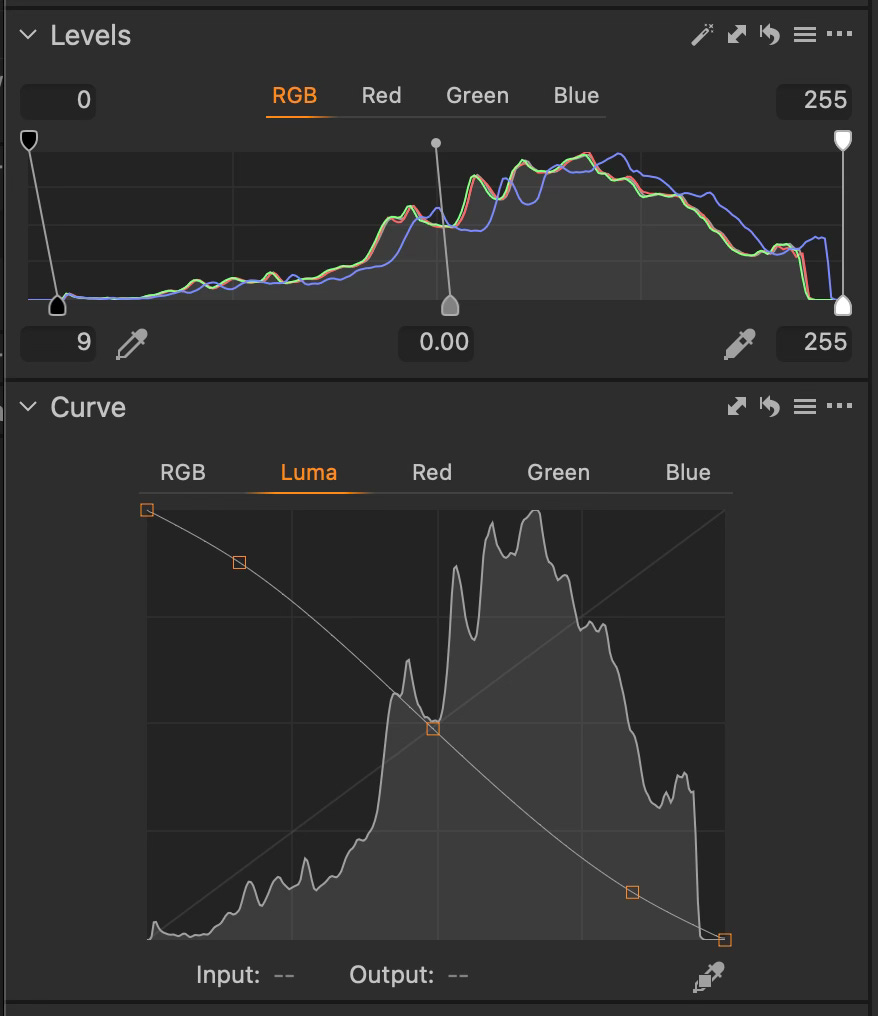Switch to the Blue channel in Levels
This screenshot has height=1016, width=878.
(576, 96)
